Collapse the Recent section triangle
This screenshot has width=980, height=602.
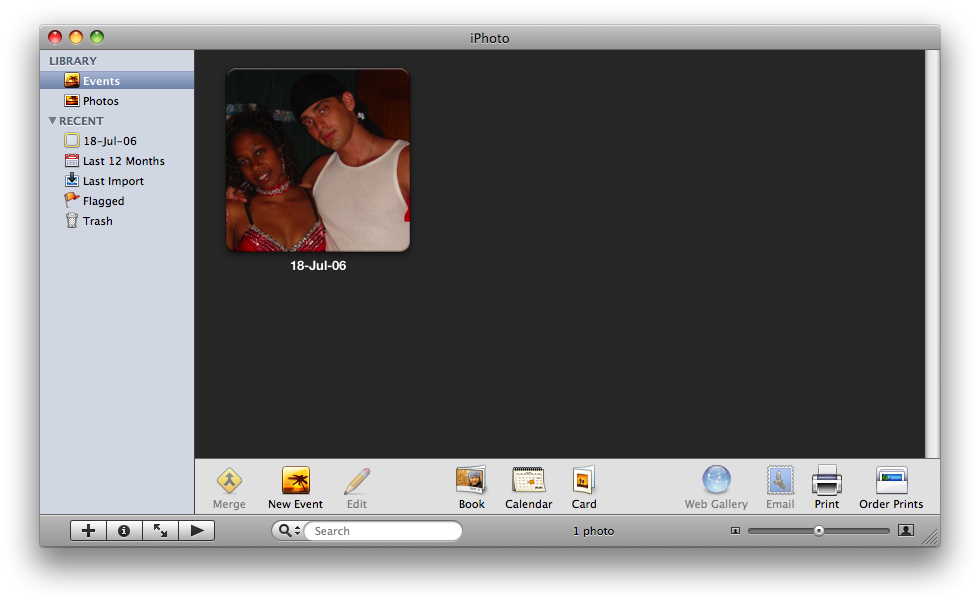point(52,121)
